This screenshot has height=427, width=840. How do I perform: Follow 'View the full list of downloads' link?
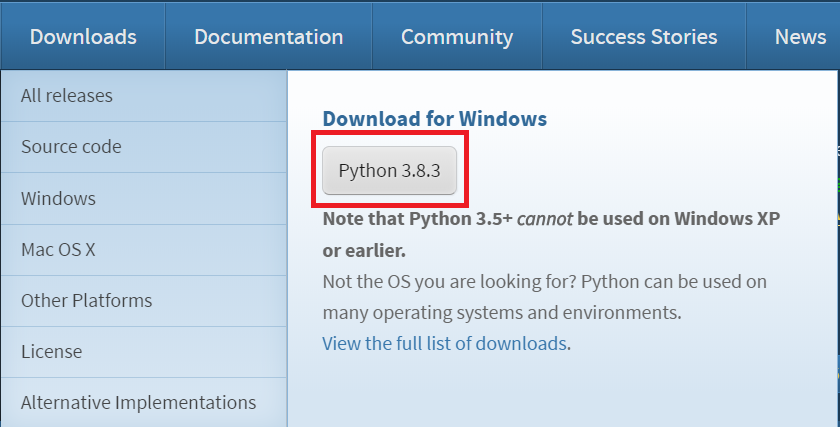[444, 344]
